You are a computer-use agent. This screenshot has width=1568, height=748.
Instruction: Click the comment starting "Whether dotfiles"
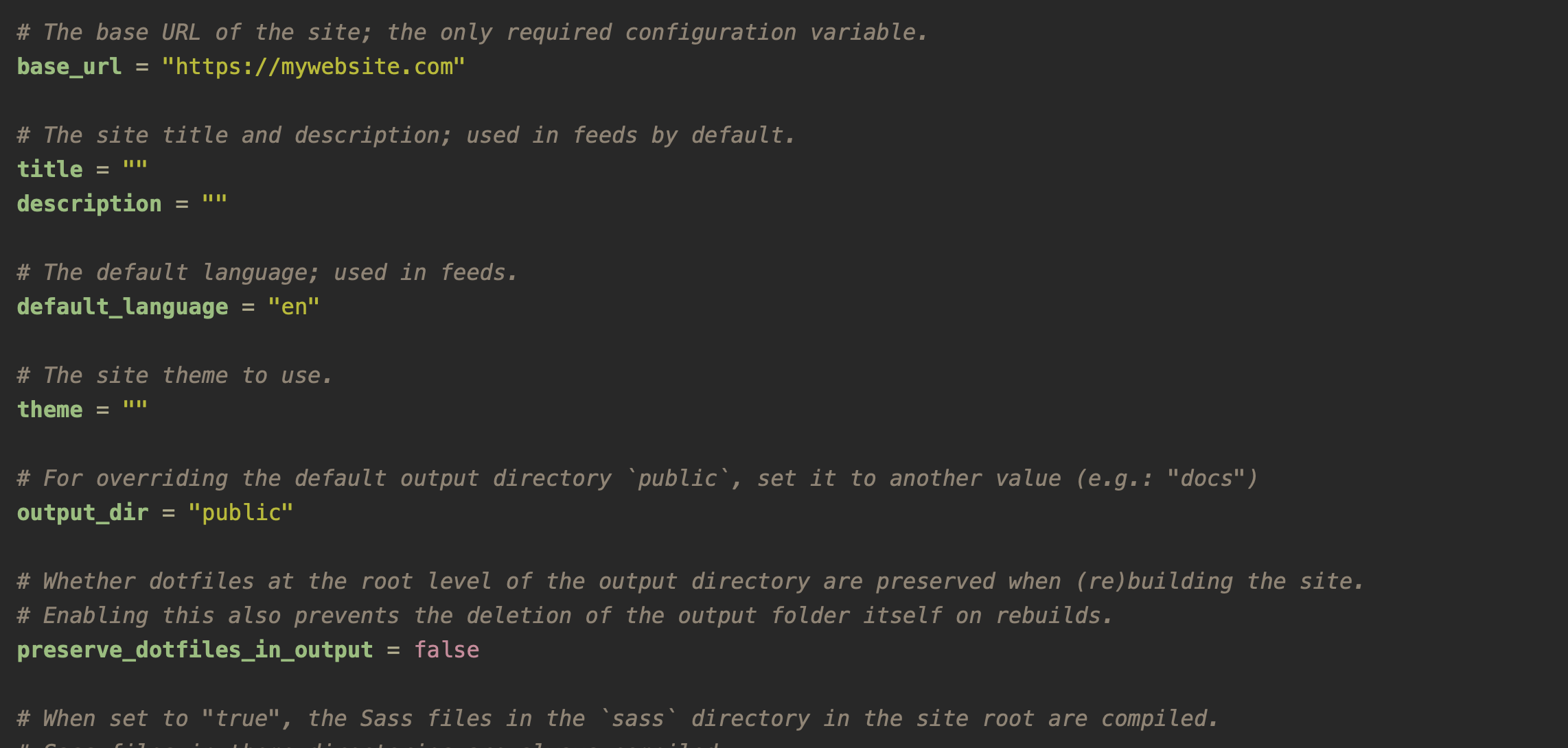[691, 581]
